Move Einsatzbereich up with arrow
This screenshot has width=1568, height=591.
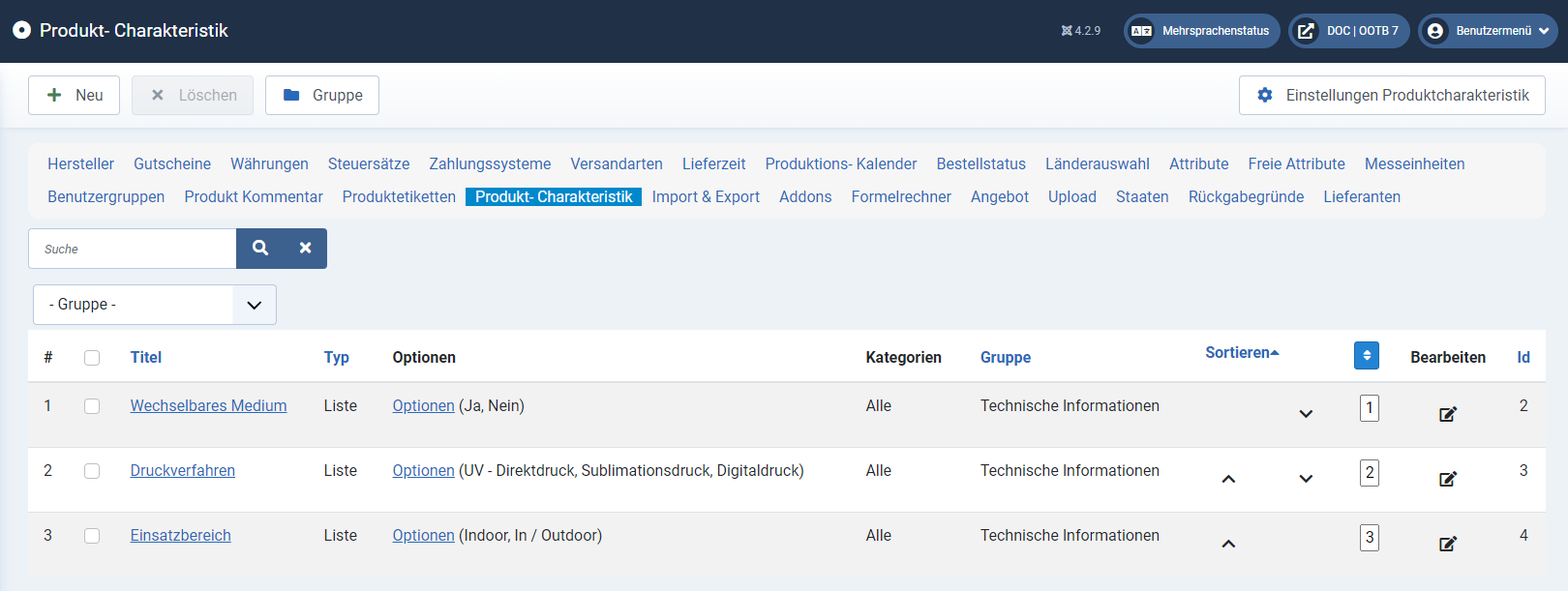1228,544
